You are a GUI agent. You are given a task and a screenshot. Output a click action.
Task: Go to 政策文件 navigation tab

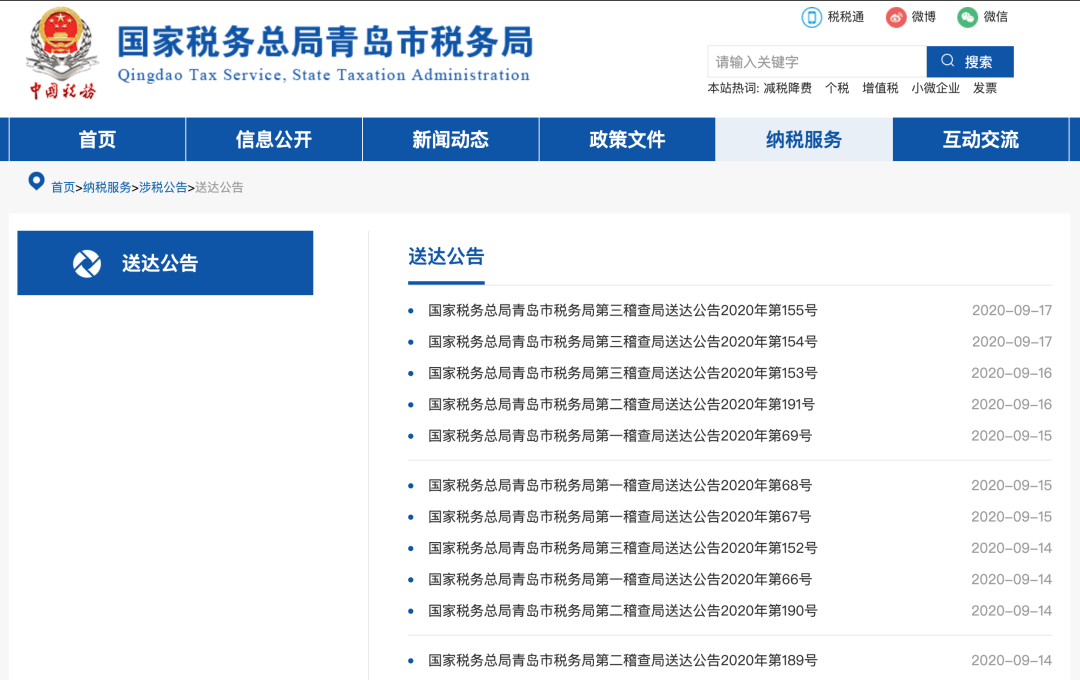click(x=627, y=140)
